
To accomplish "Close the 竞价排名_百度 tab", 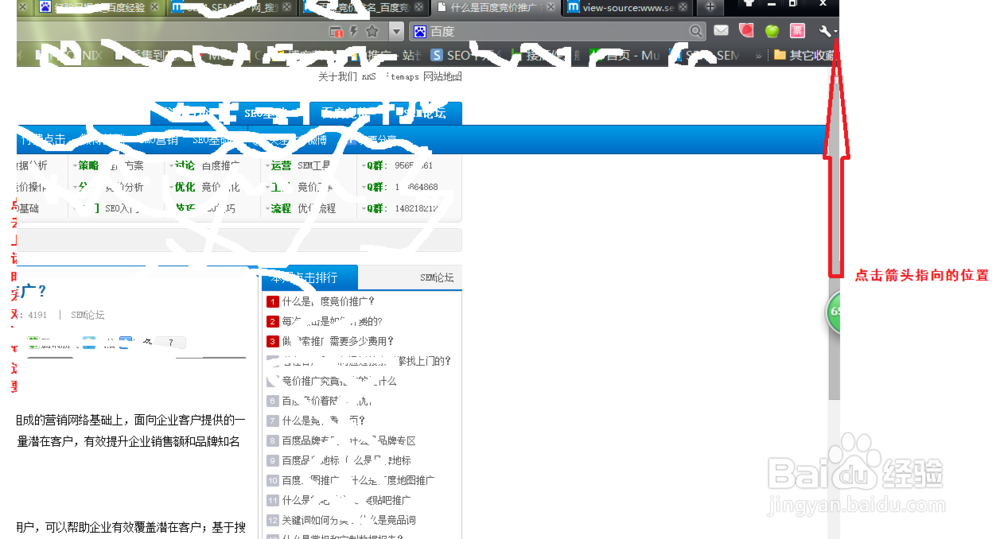I will click(x=418, y=7).
